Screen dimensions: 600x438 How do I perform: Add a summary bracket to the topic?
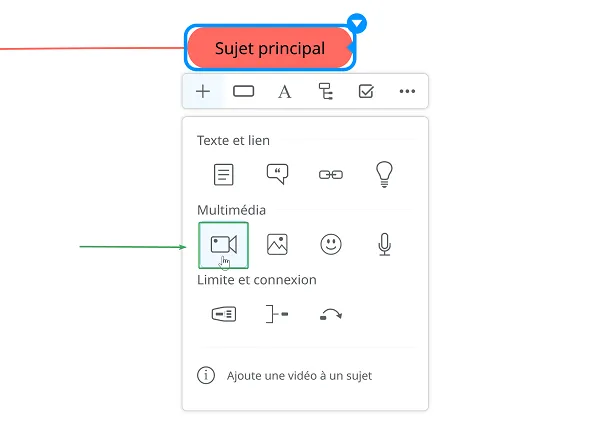[x=277, y=314]
